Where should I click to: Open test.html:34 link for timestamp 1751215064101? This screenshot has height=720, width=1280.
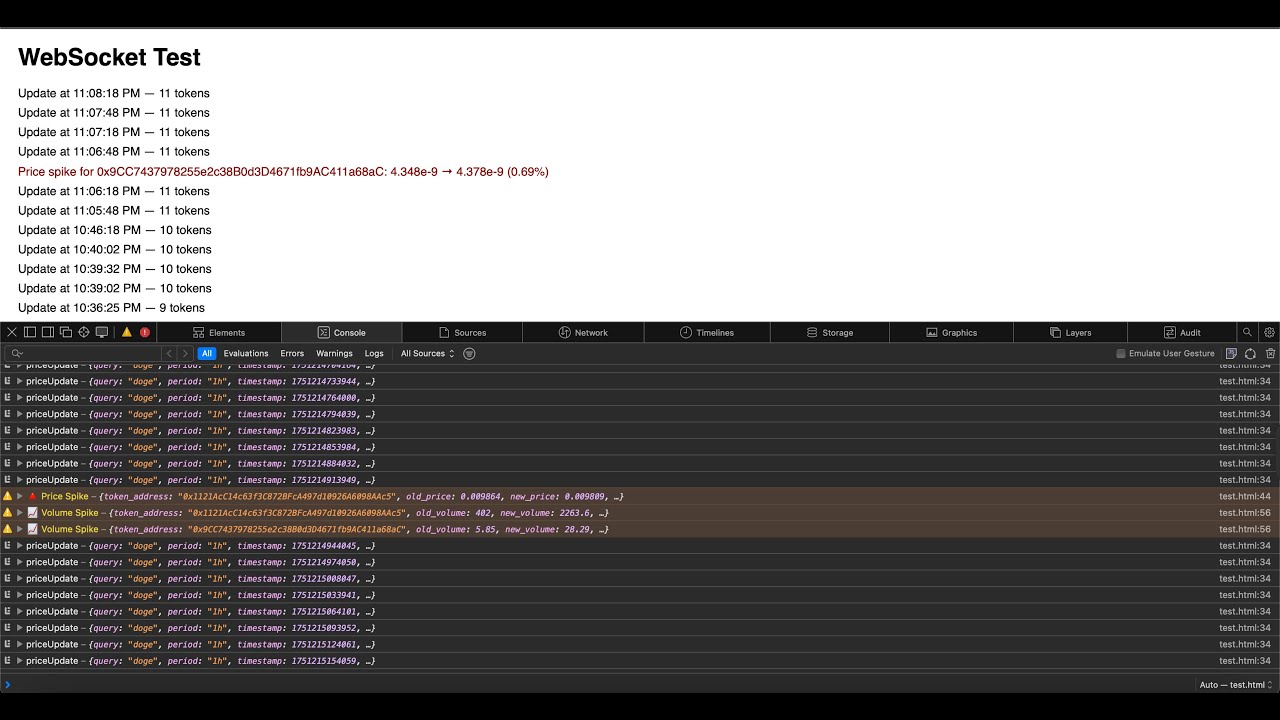point(1245,611)
